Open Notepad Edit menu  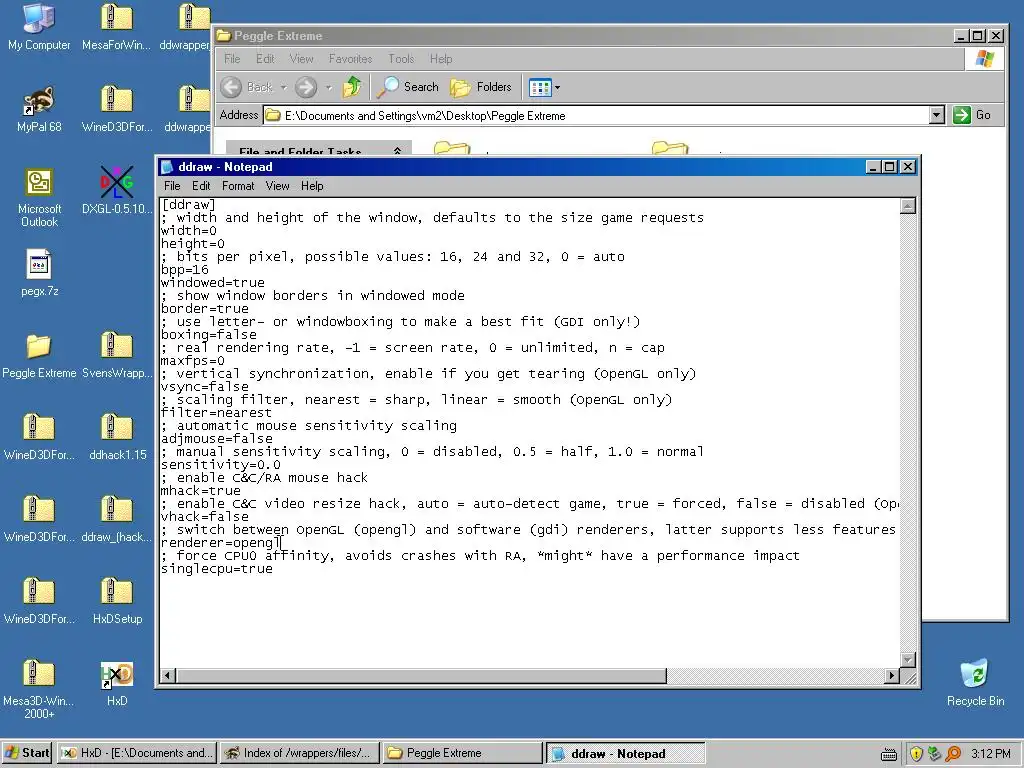200,186
